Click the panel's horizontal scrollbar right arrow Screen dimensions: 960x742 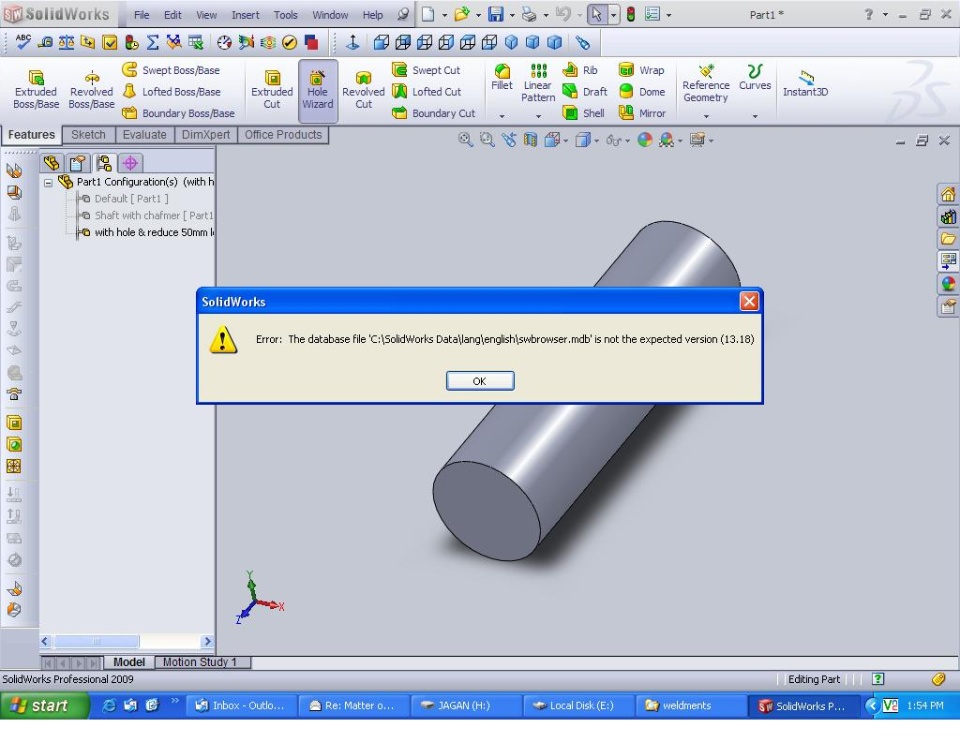208,641
